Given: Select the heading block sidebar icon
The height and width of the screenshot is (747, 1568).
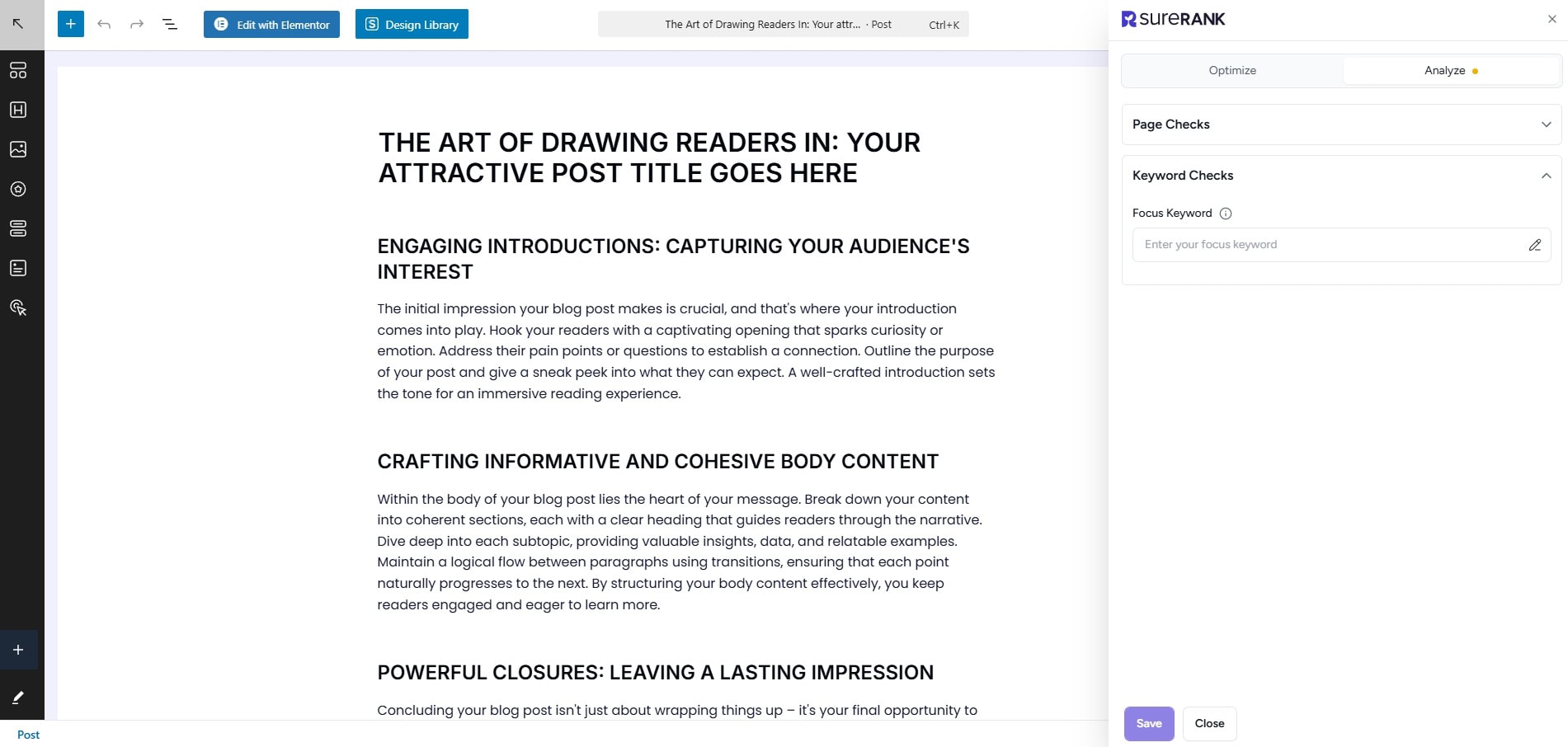Looking at the screenshot, I should (x=18, y=110).
